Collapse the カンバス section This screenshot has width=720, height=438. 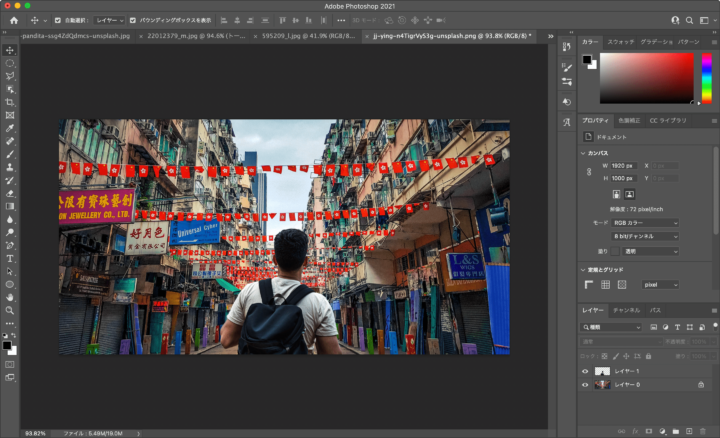point(583,153)
